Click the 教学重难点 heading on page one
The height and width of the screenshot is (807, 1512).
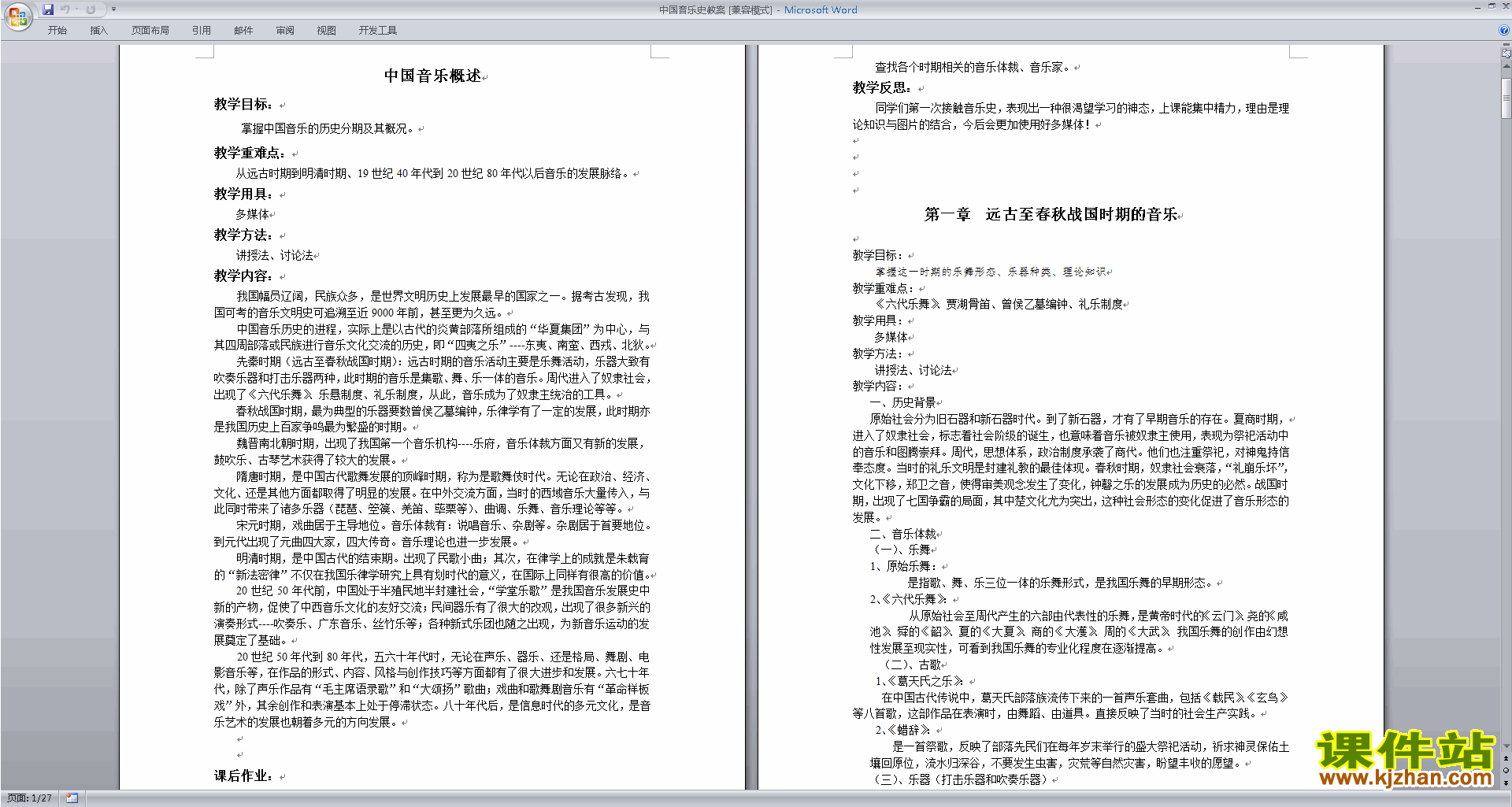(250, 153)
